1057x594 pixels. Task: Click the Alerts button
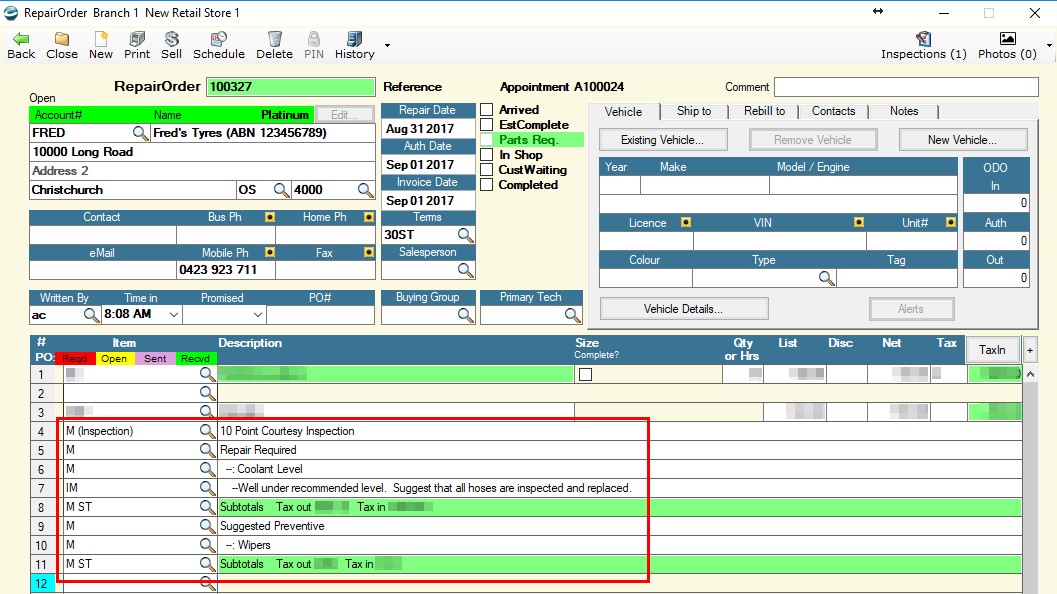point(911,309)
